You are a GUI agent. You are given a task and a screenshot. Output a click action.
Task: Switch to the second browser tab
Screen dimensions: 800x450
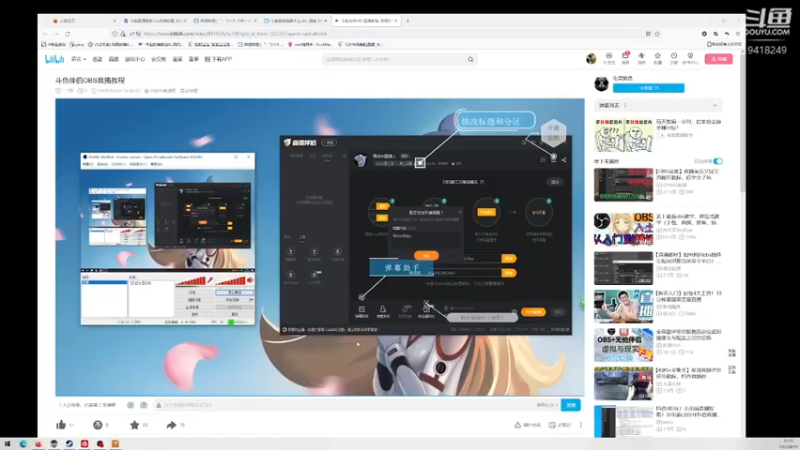(153, 21)
